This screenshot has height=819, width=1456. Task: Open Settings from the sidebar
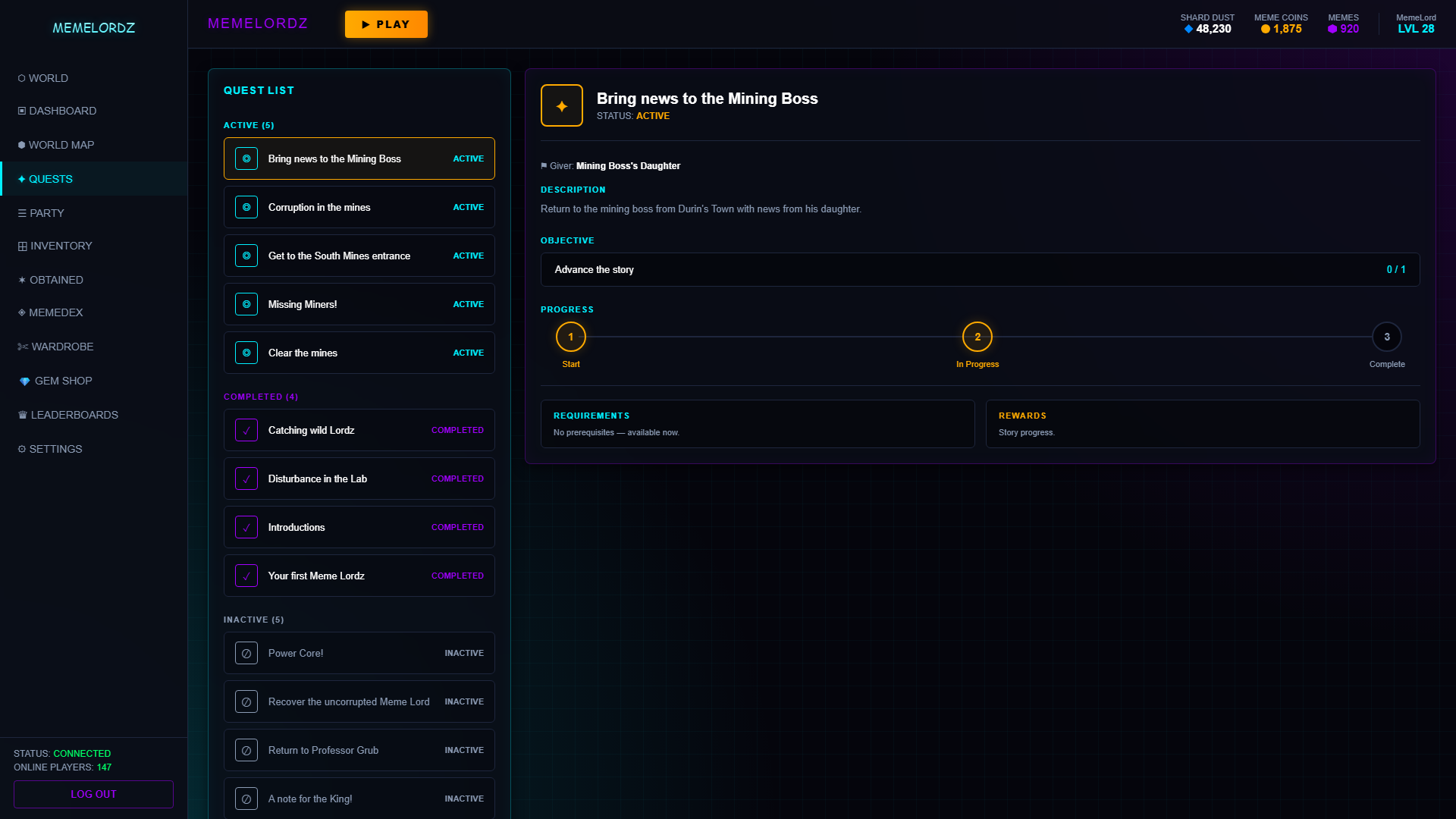94,449
